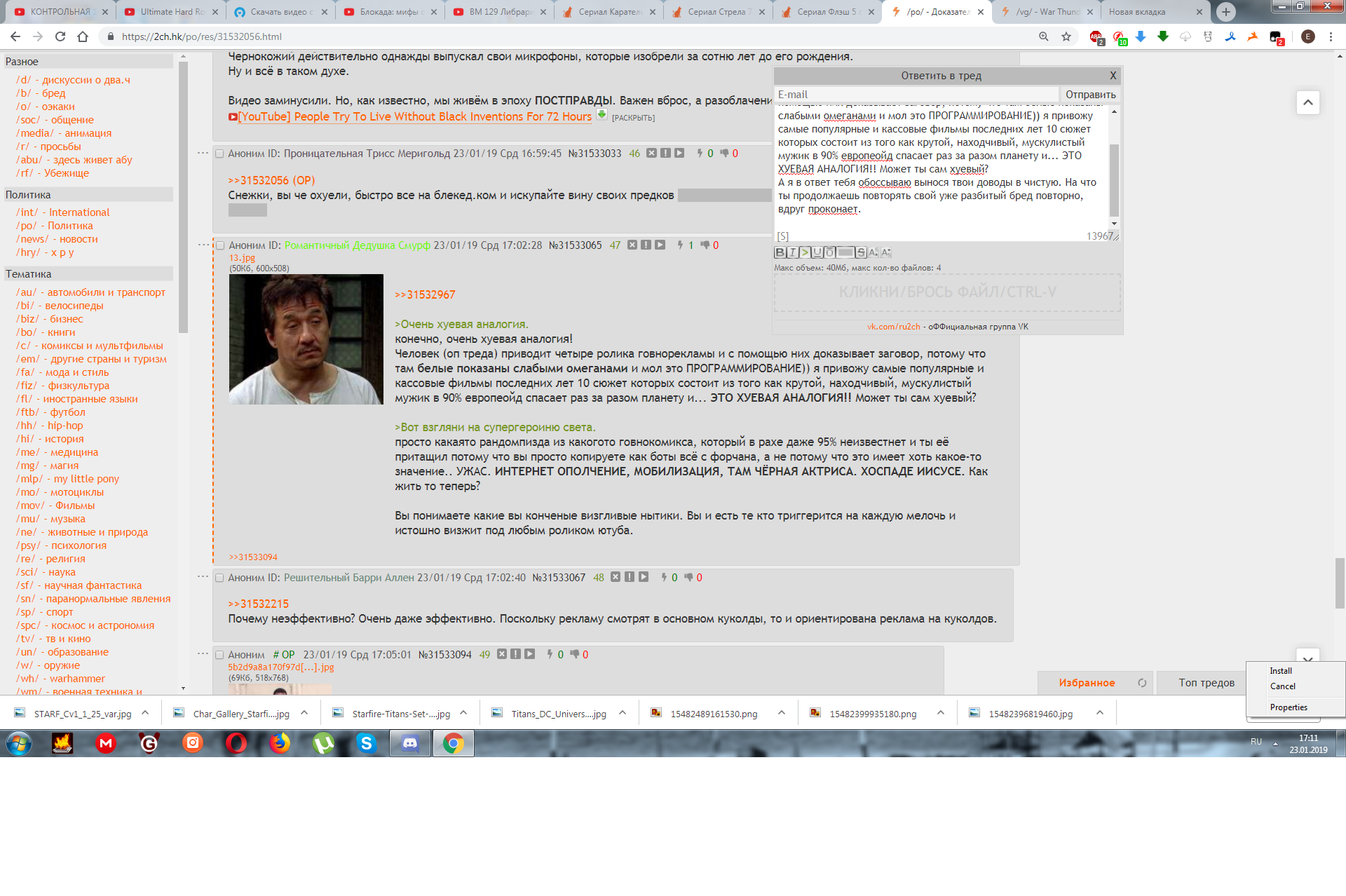Expand options for 15482489161530.png download
This screenshot has height=896, width=1346.
pyautogui.click(x=782, y=713)
